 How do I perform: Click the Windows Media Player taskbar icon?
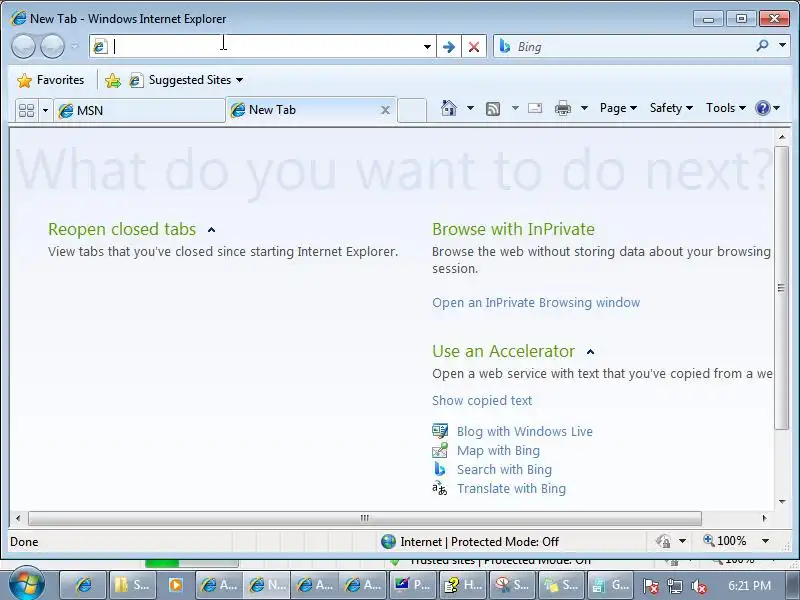(x=176, y=585)
